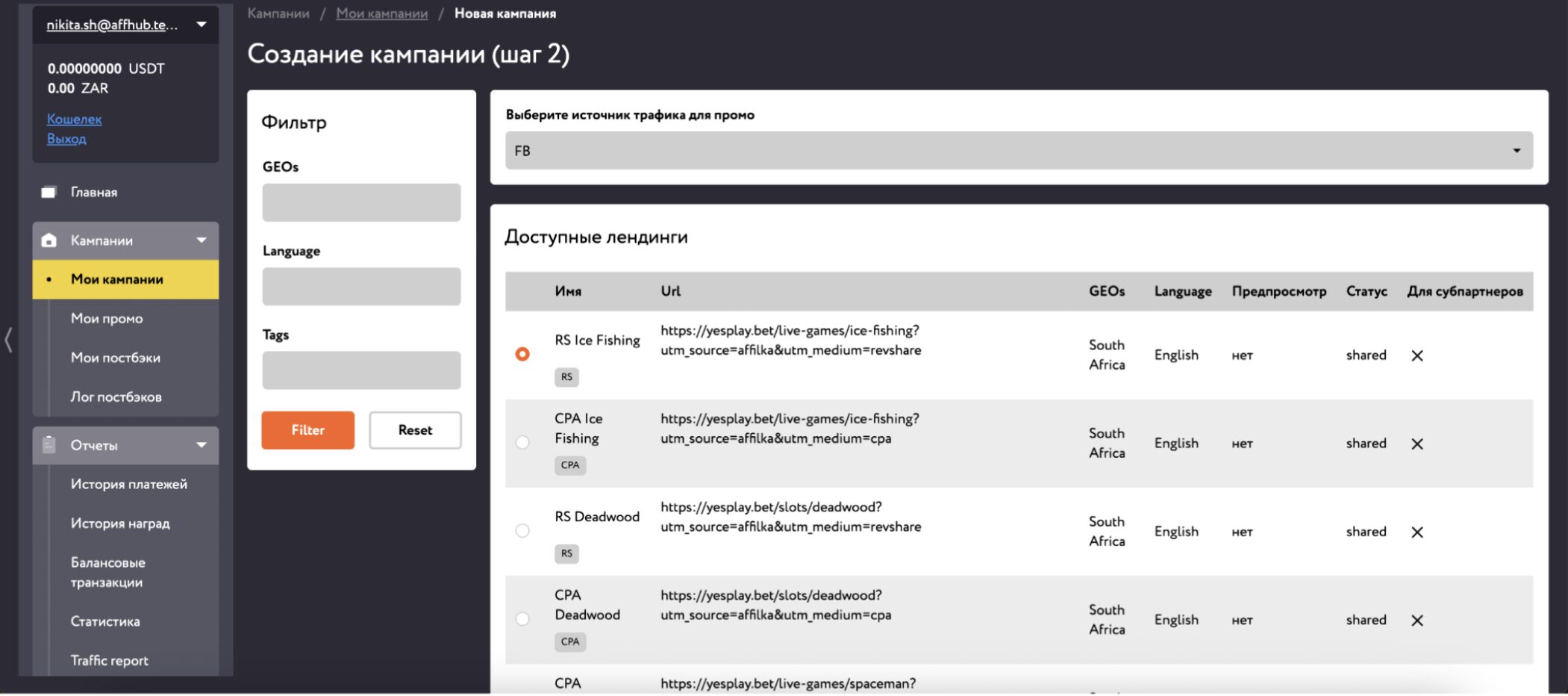Open the FB traffic source dropdown

(x=1019, y=151)
